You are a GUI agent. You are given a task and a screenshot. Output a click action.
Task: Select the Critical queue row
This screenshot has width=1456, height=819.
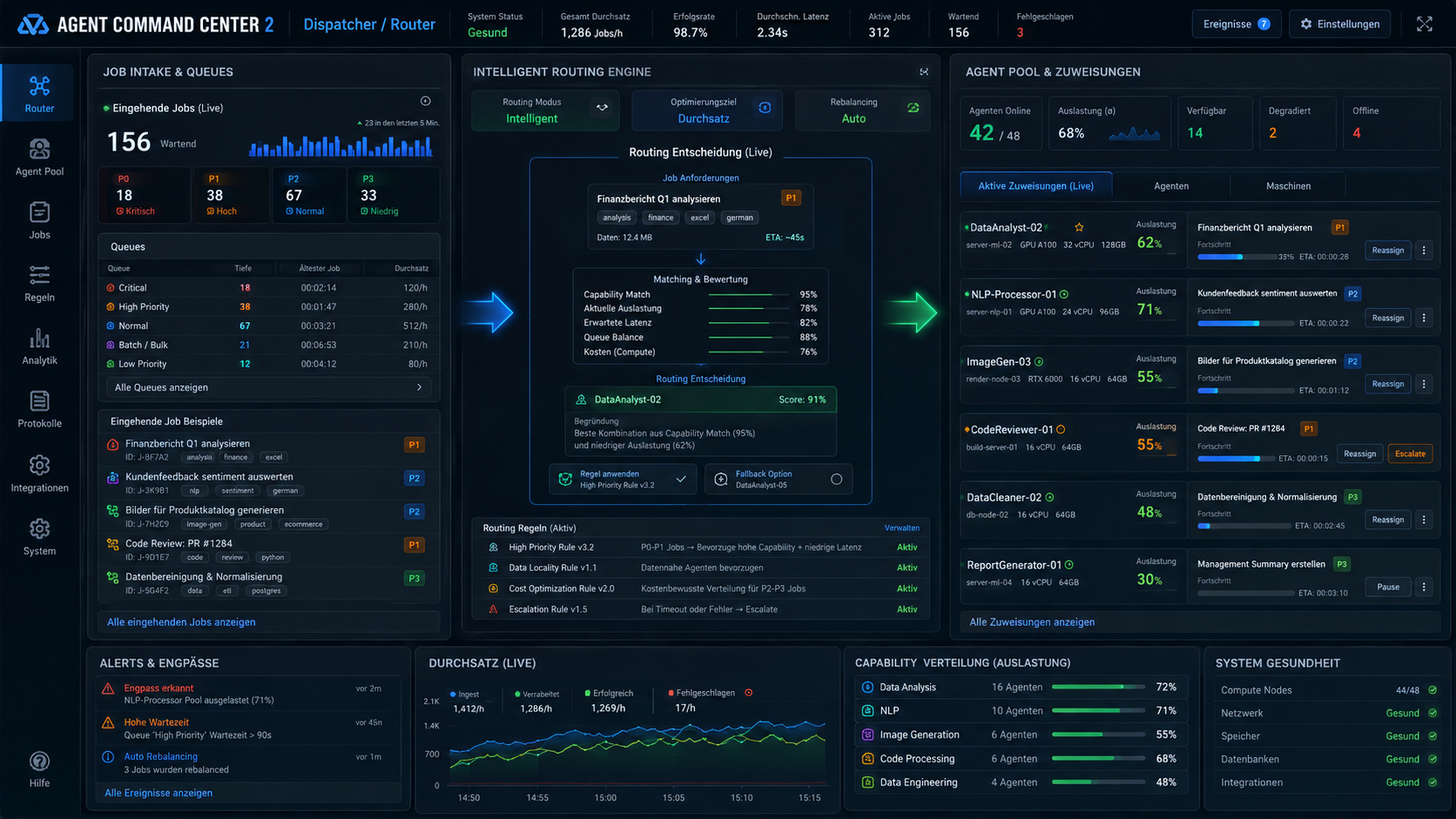pyautogui.click(x=268, y=287)
